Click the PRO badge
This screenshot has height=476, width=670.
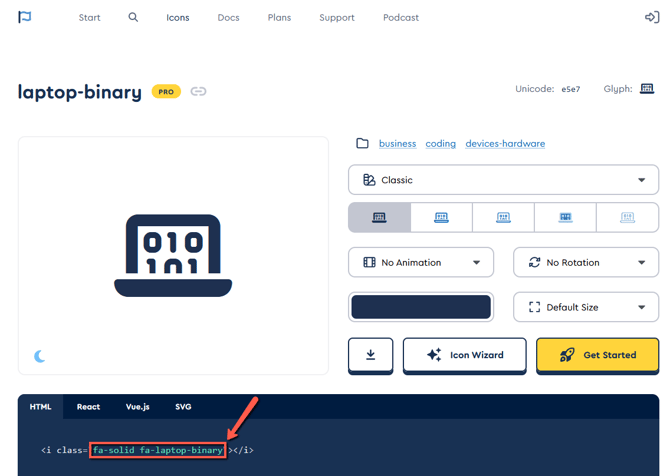(166, 91)
